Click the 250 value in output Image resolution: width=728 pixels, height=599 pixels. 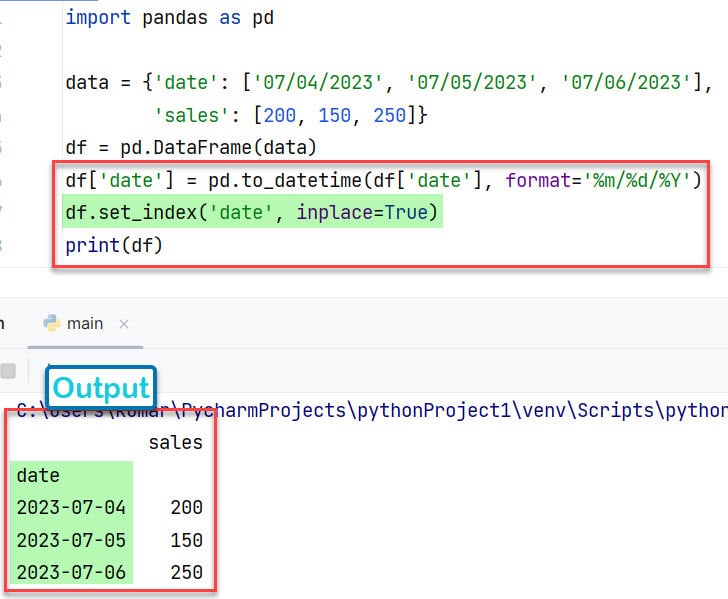pyautogui.click(x=186, y=572)
